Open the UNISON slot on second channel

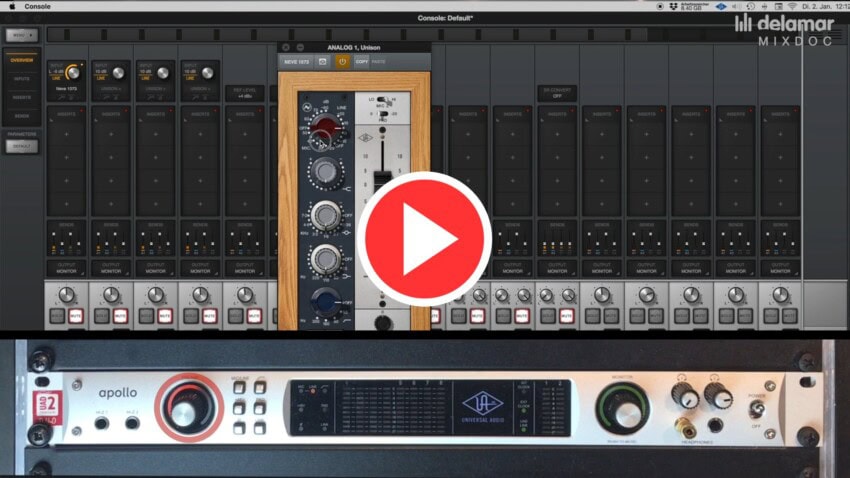[111, 89]
